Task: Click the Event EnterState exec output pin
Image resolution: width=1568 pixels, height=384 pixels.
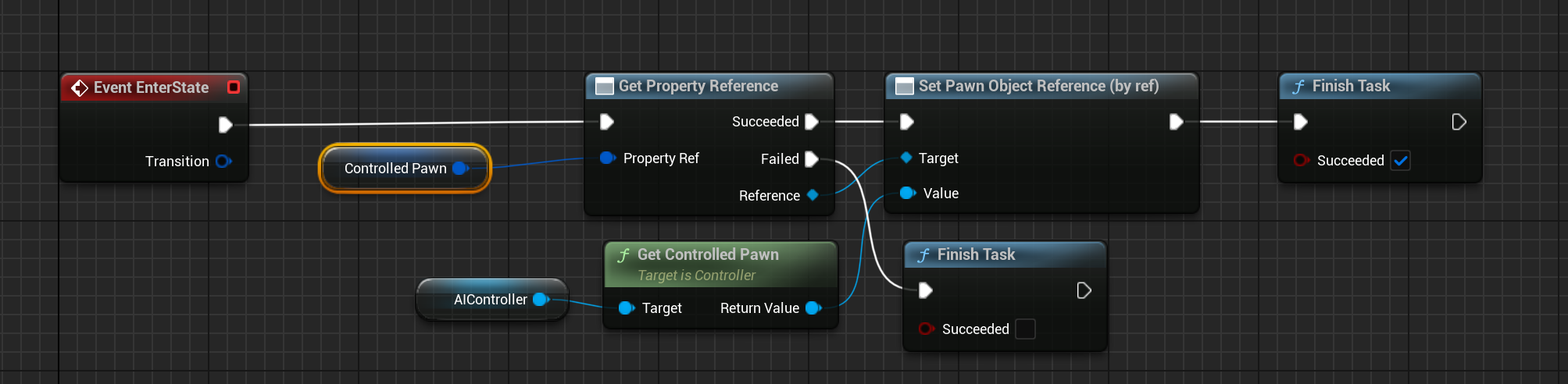Action: click(225, 125)
